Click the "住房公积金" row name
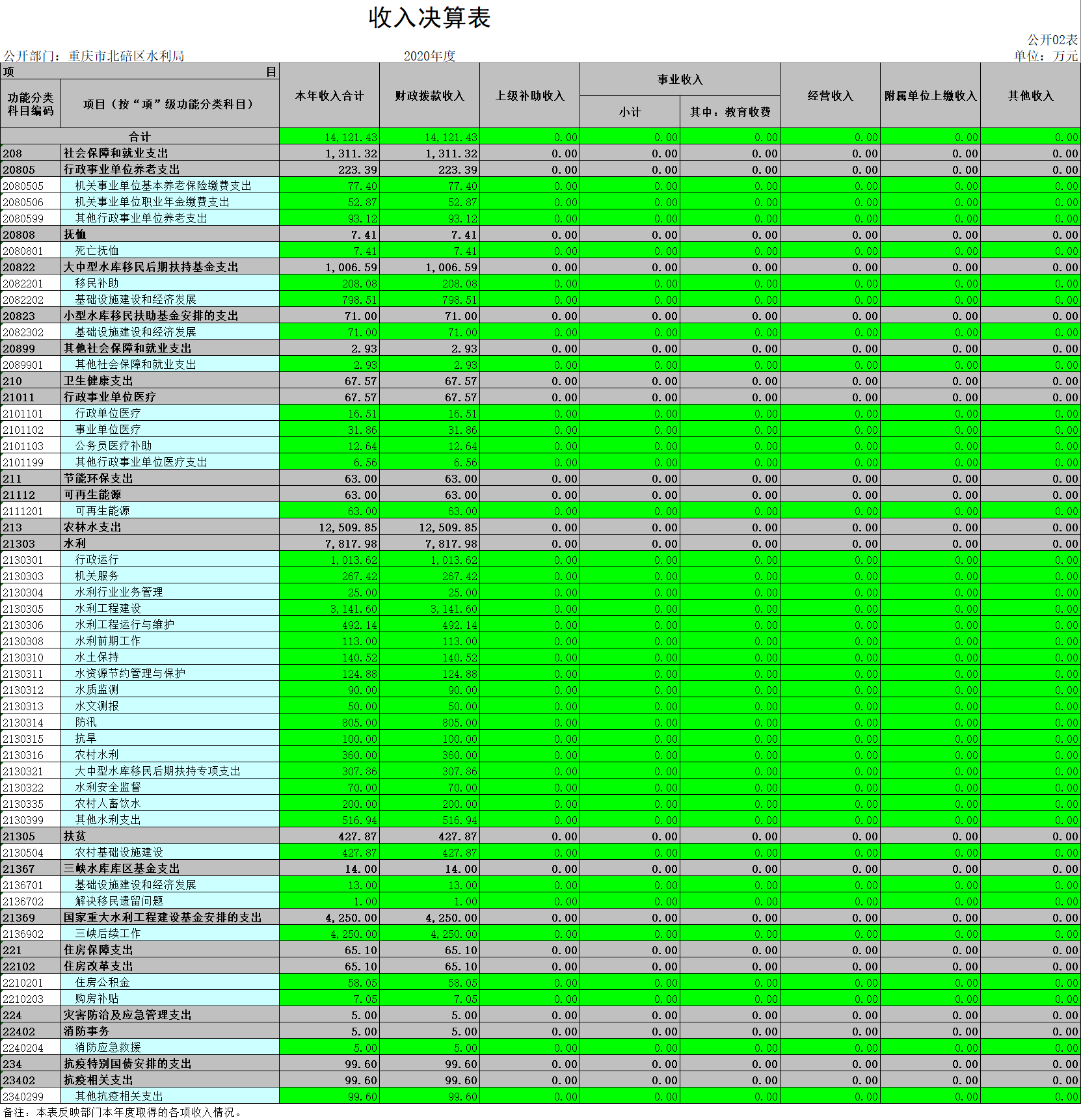Viewport: 1081px width, 1120px height. point(103,982)
